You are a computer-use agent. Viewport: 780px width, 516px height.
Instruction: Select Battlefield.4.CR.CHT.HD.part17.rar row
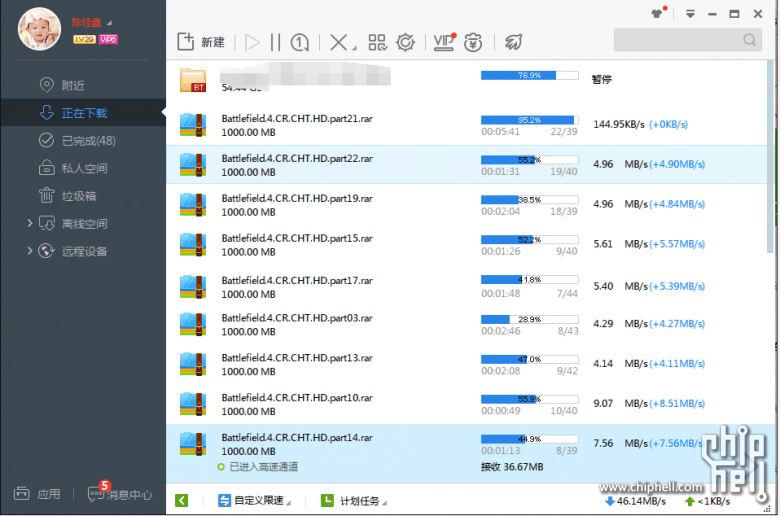pos(466,287)
